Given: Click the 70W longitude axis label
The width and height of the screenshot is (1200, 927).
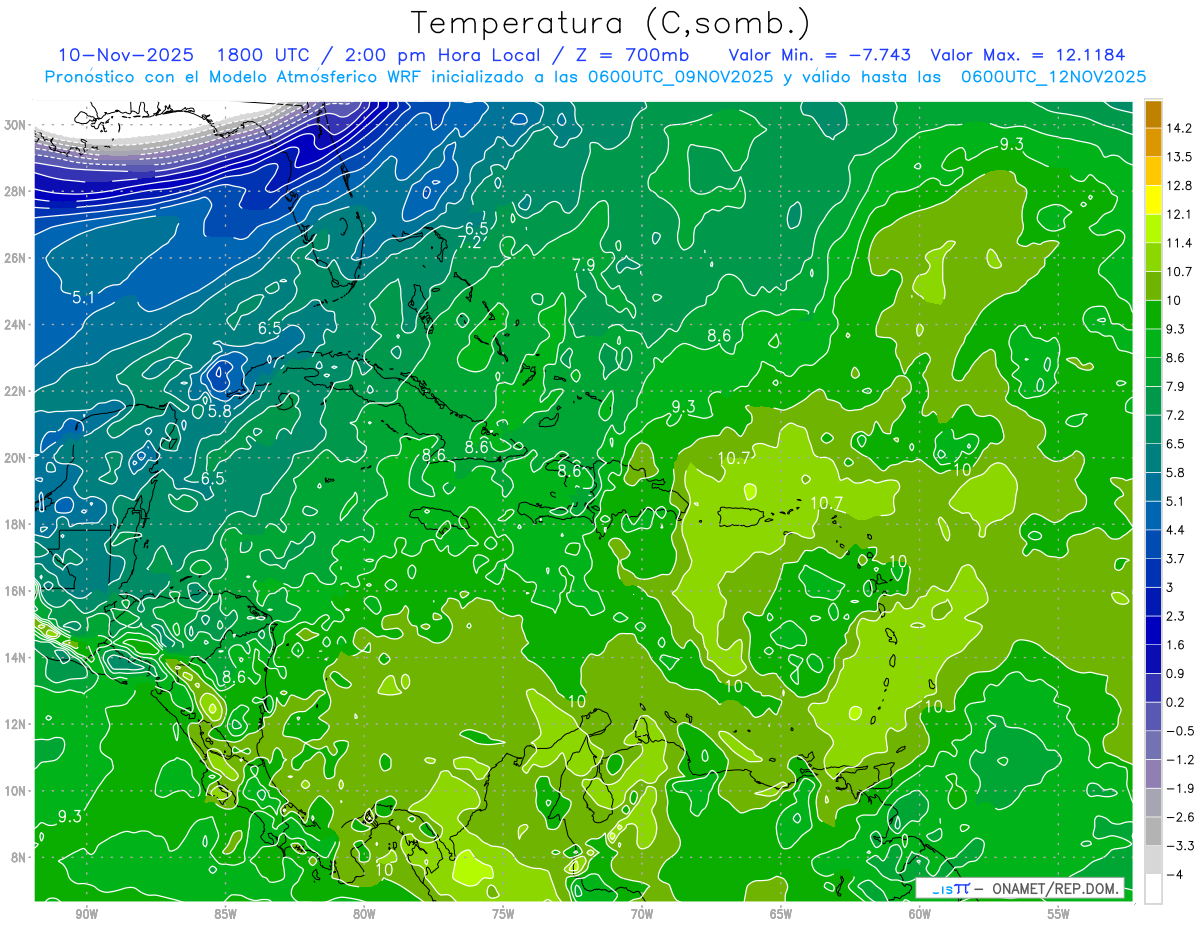Looking at the screenshot, I should point(642,915).
